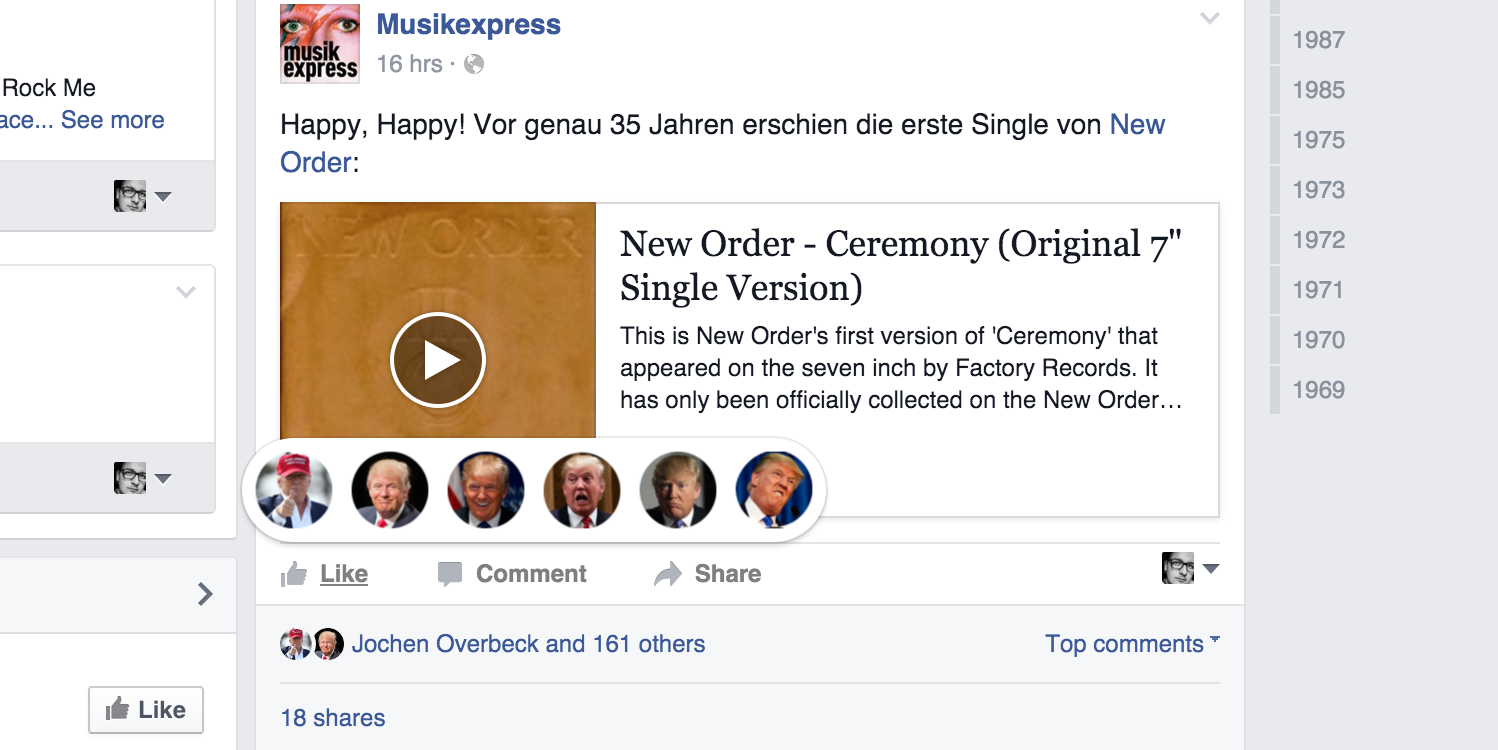Open the Musikexpress page name link

[x=468, y=25]
